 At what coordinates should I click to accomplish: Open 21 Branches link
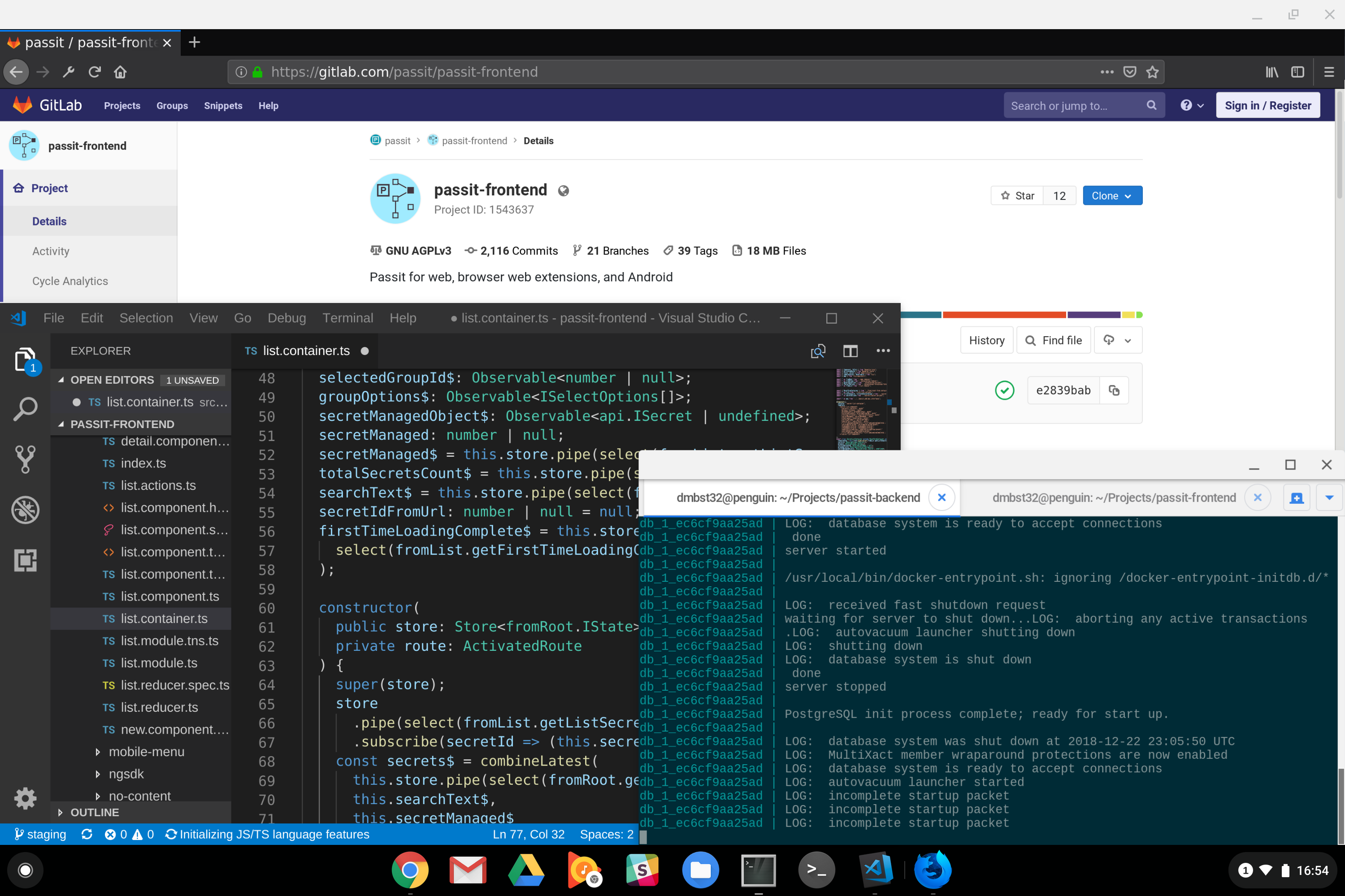(x=611, y=251)
